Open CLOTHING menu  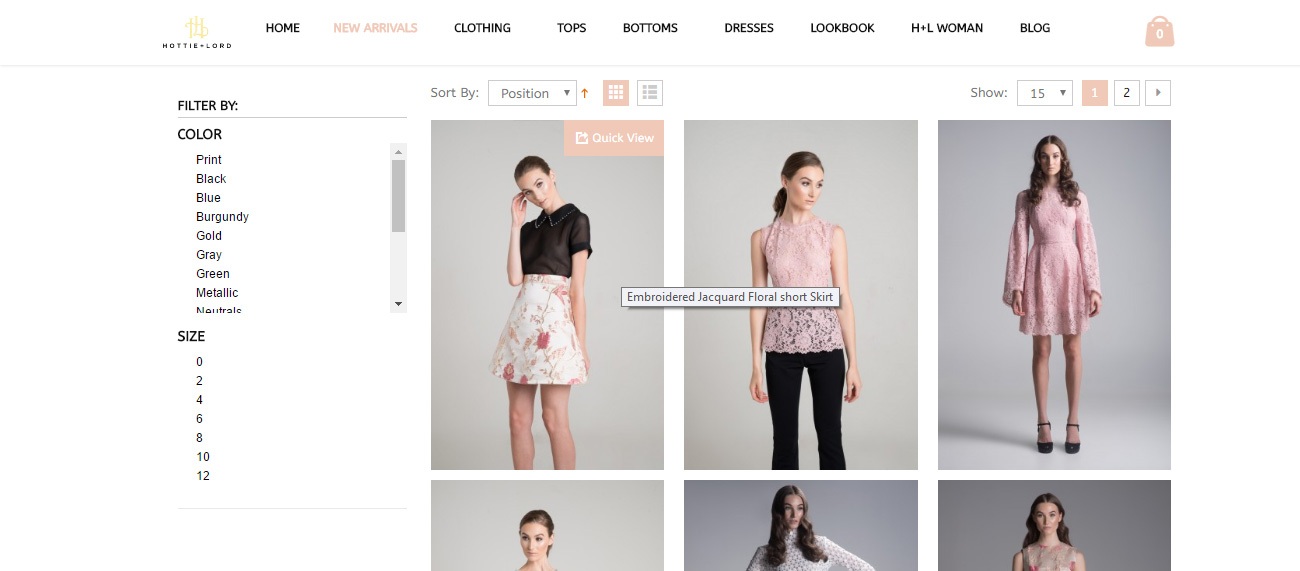coord(482,28)
